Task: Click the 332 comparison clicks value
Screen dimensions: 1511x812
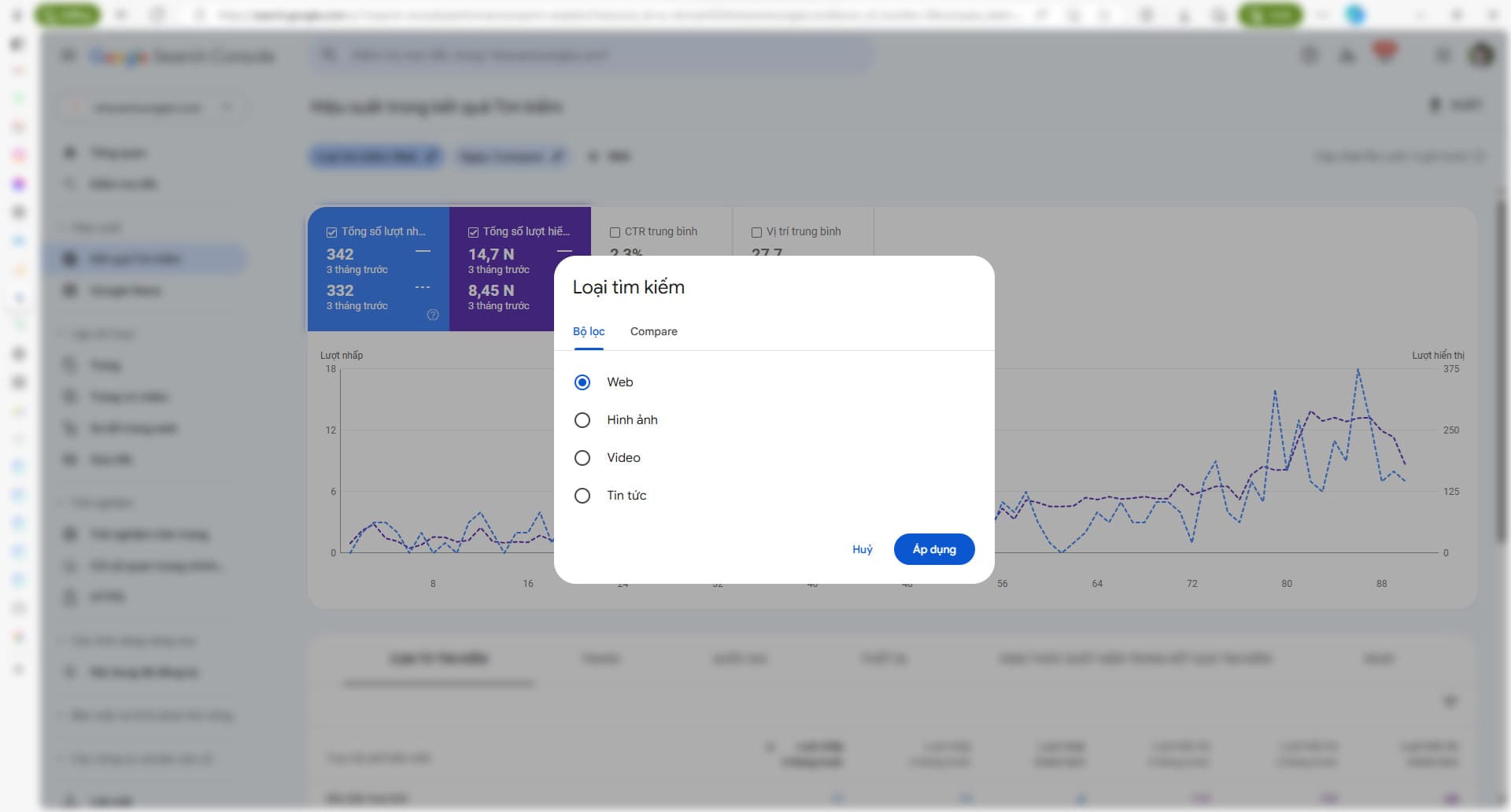Action: [x=340, y=290]
